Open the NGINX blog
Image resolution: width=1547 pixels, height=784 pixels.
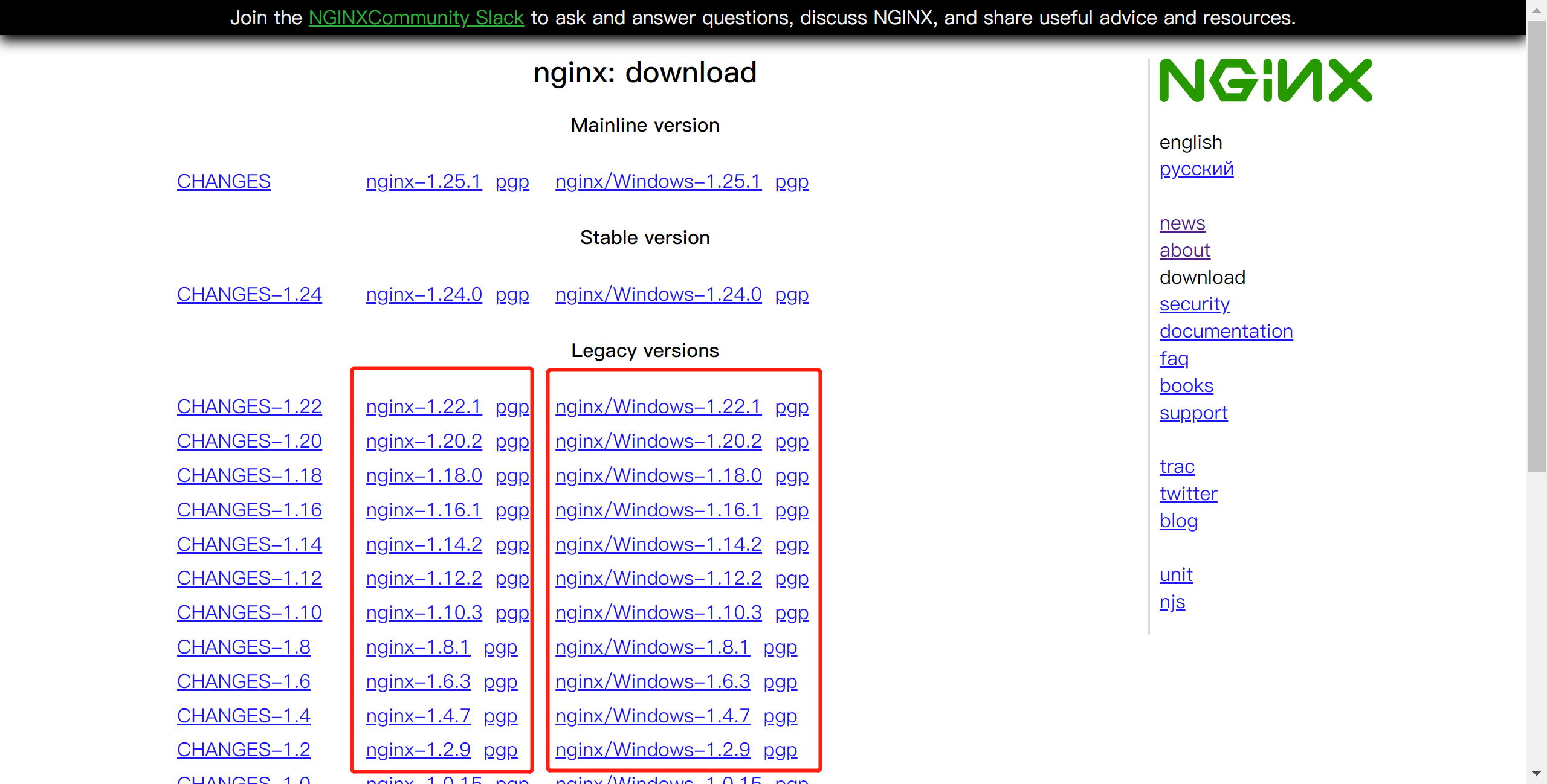[x=1178, y=521]
